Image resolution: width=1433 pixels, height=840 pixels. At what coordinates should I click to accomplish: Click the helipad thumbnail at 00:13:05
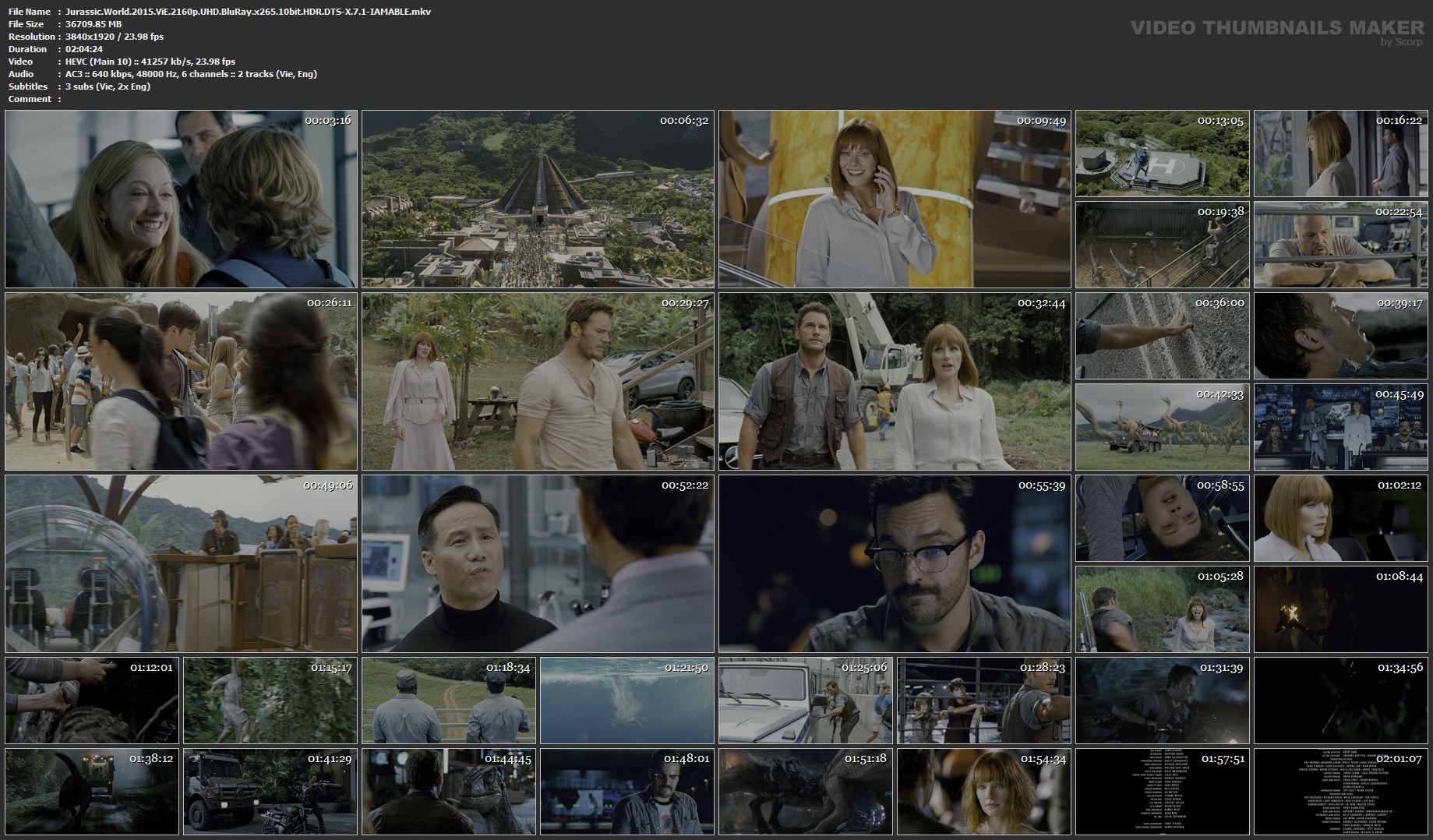tap(1163, 154)
